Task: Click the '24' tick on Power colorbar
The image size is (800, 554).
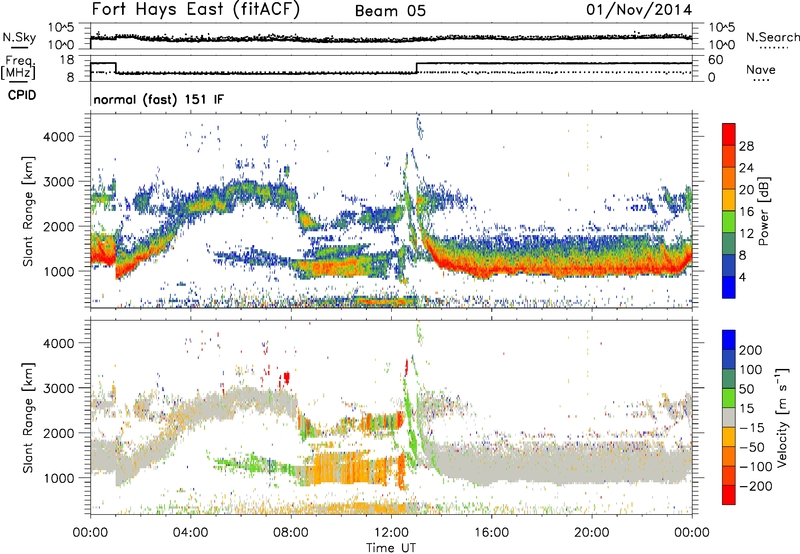Action: pos(746,168)
